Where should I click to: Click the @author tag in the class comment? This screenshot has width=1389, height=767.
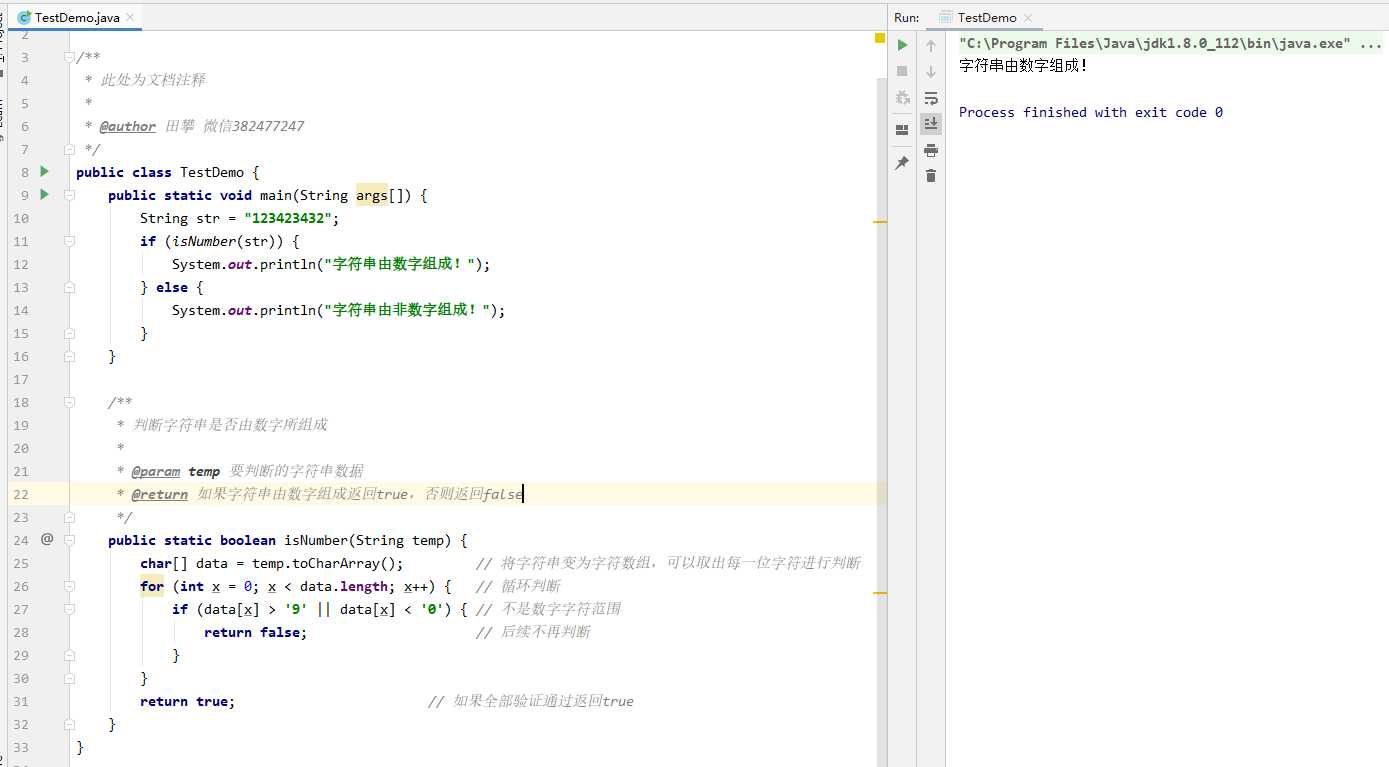point(127,127)
